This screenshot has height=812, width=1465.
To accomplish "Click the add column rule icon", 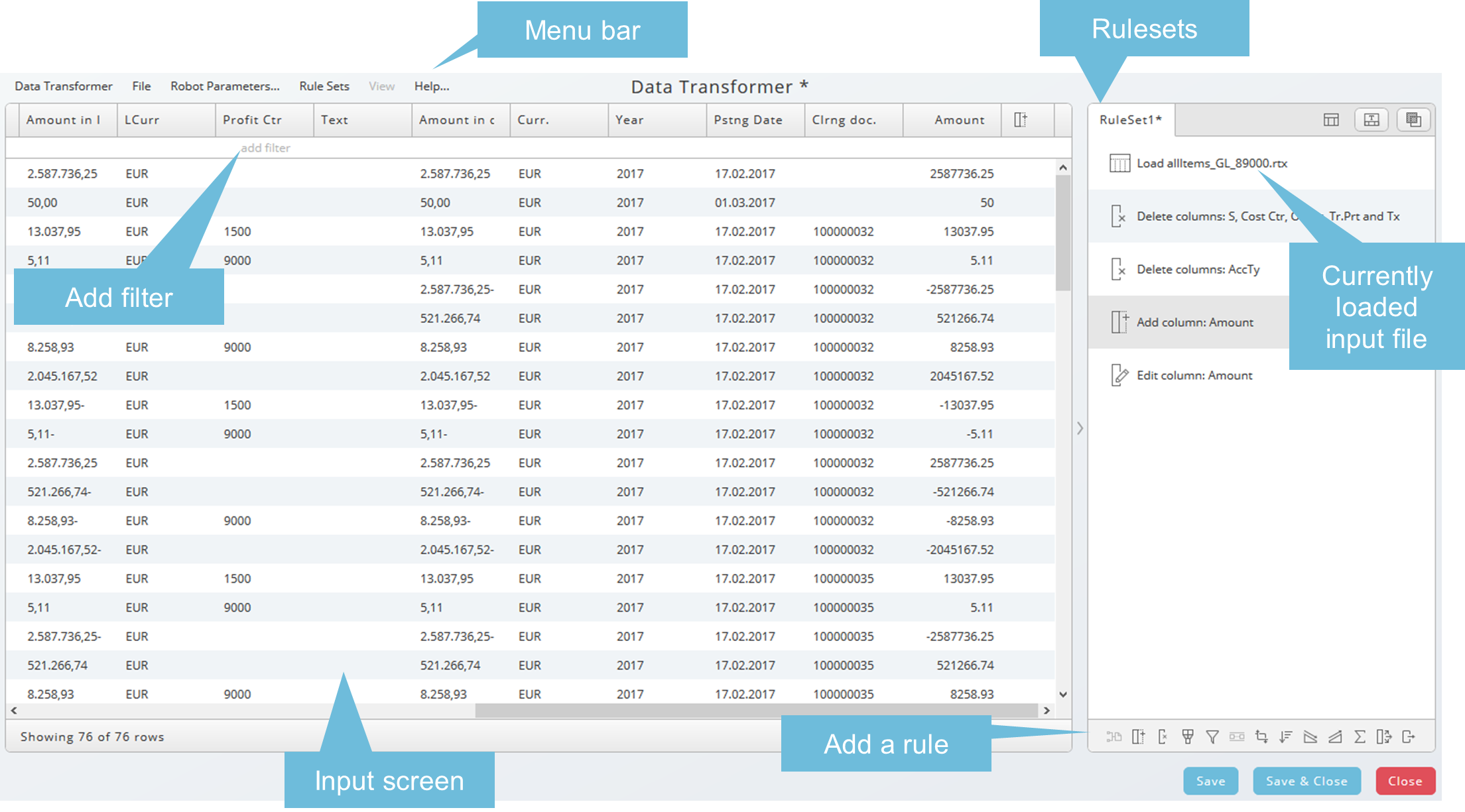I will pyautogui.click(x=1139, y=737).
